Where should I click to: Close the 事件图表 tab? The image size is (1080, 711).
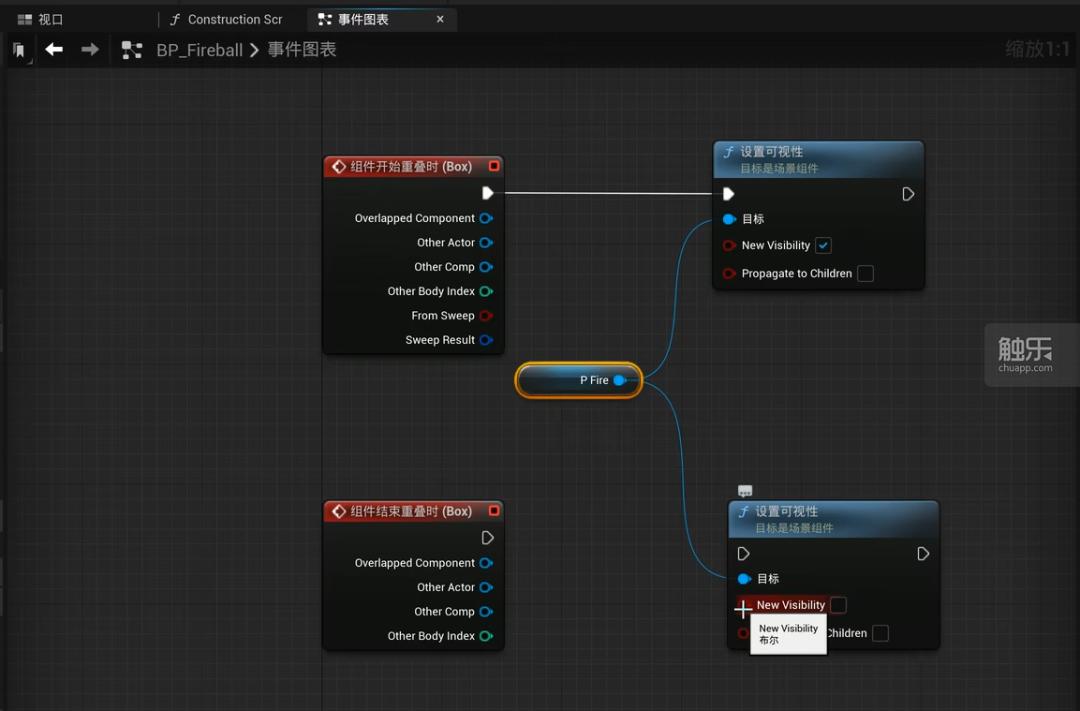(x=441, y=19)
